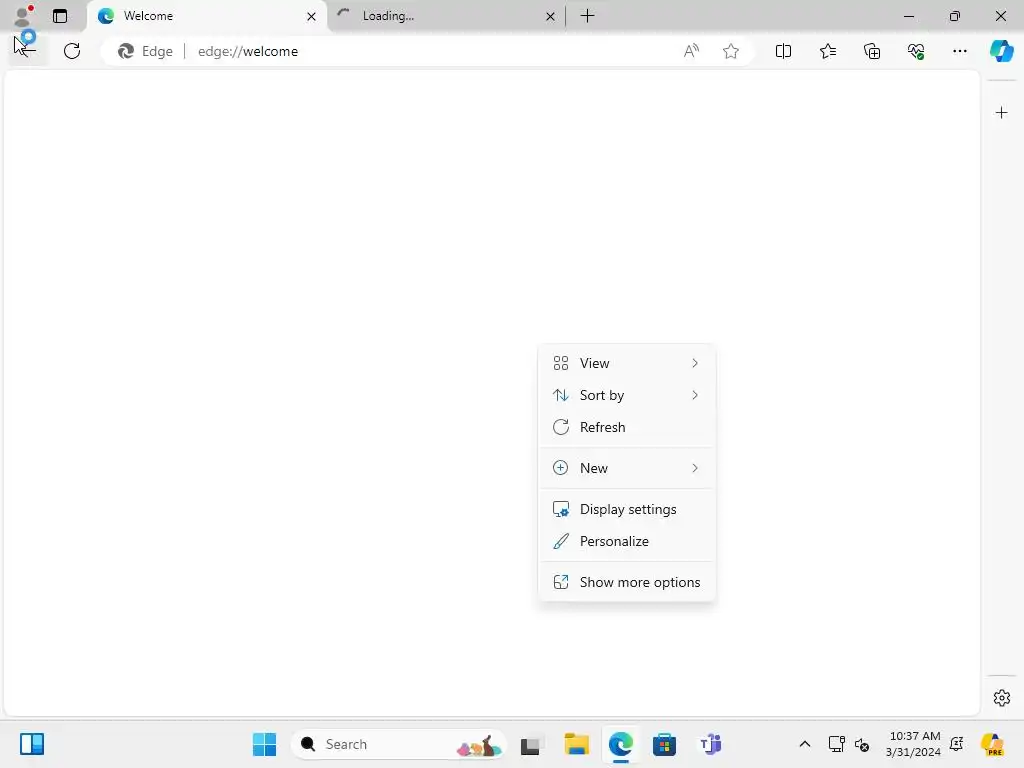Choose Personalize from context menu
The width and height of the screenshot is (1024, 768).
(627, 541)
